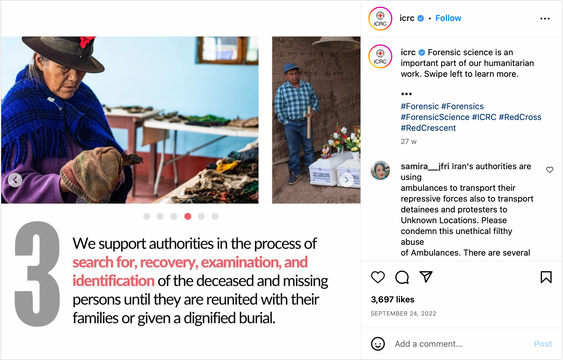Jump to the fifth carousel dot

[x=201, y=216]
